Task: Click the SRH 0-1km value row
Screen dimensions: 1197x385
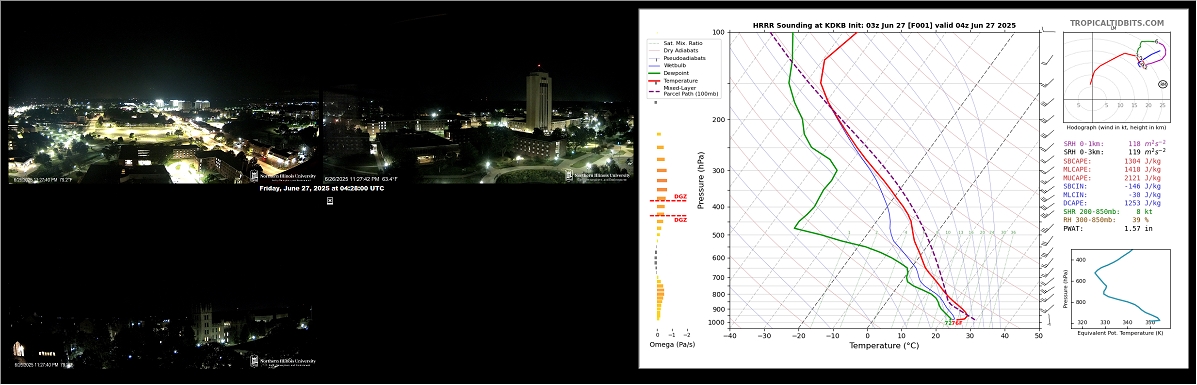Action: click(x=1115, y=143)
